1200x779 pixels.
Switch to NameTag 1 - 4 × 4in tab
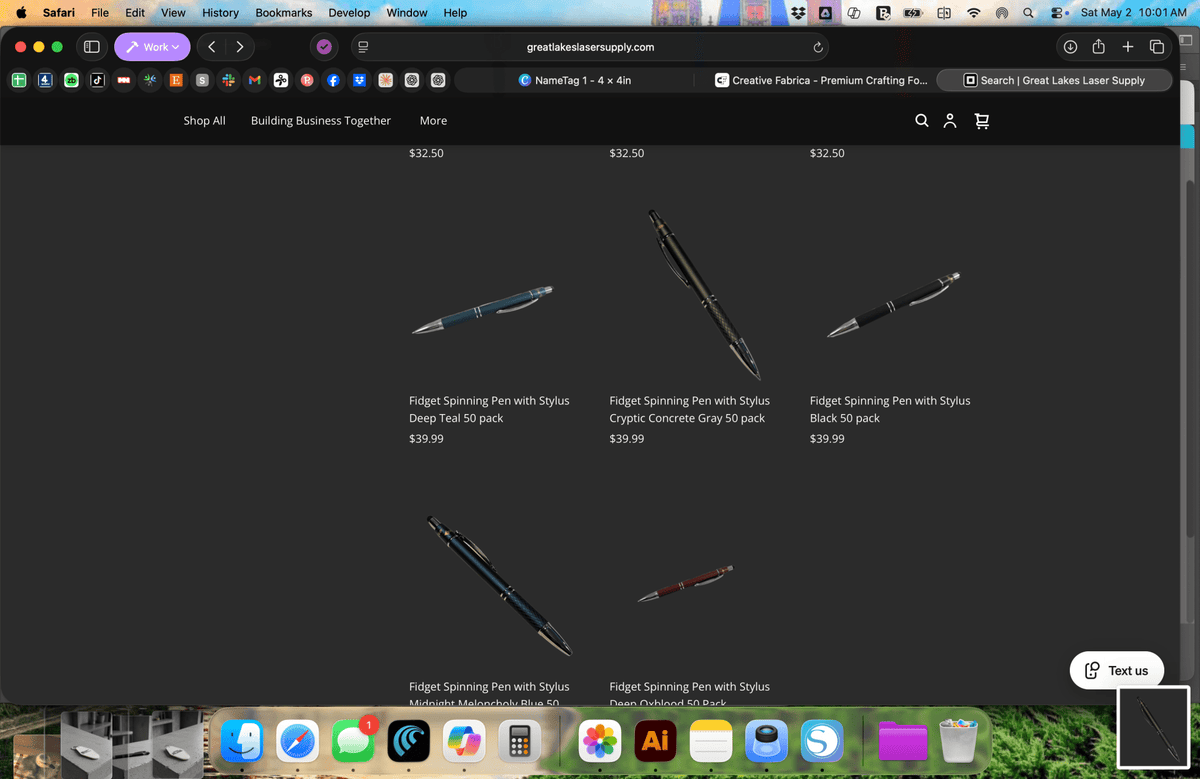pos(576,80)
